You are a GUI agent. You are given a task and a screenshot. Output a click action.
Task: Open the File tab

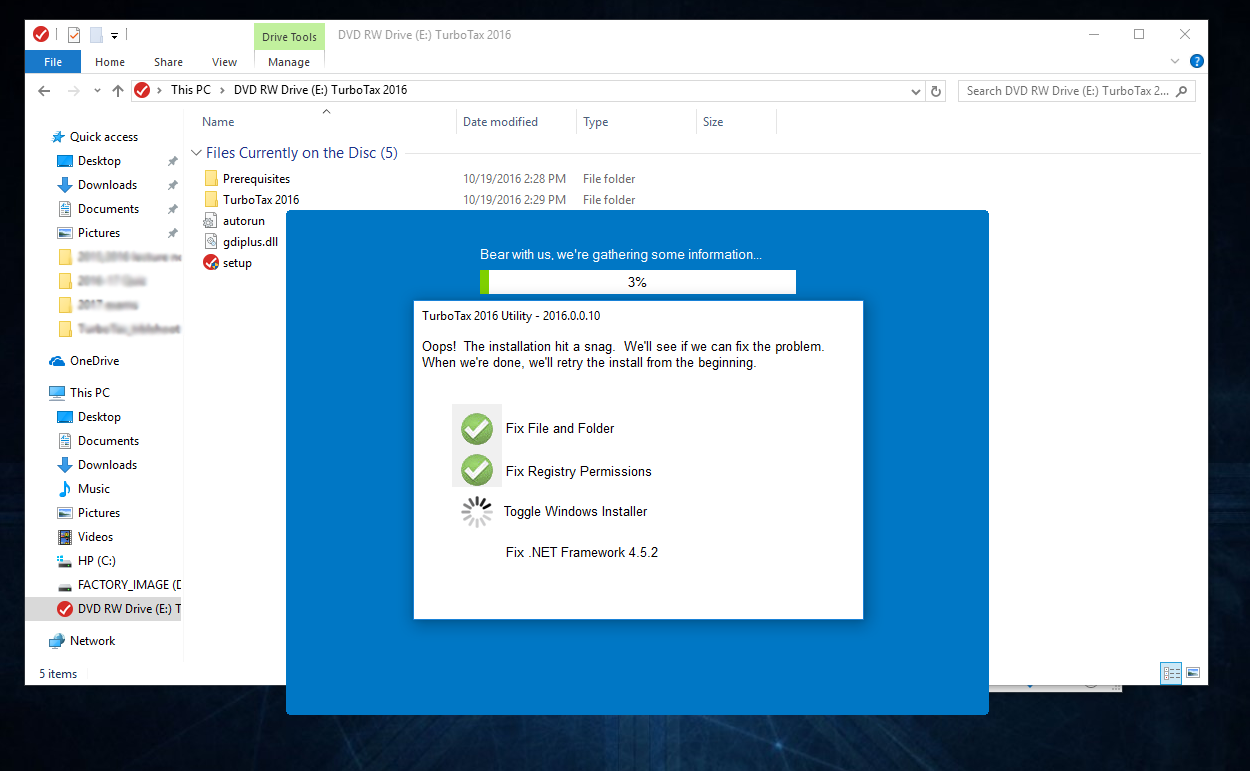point(53,62)
